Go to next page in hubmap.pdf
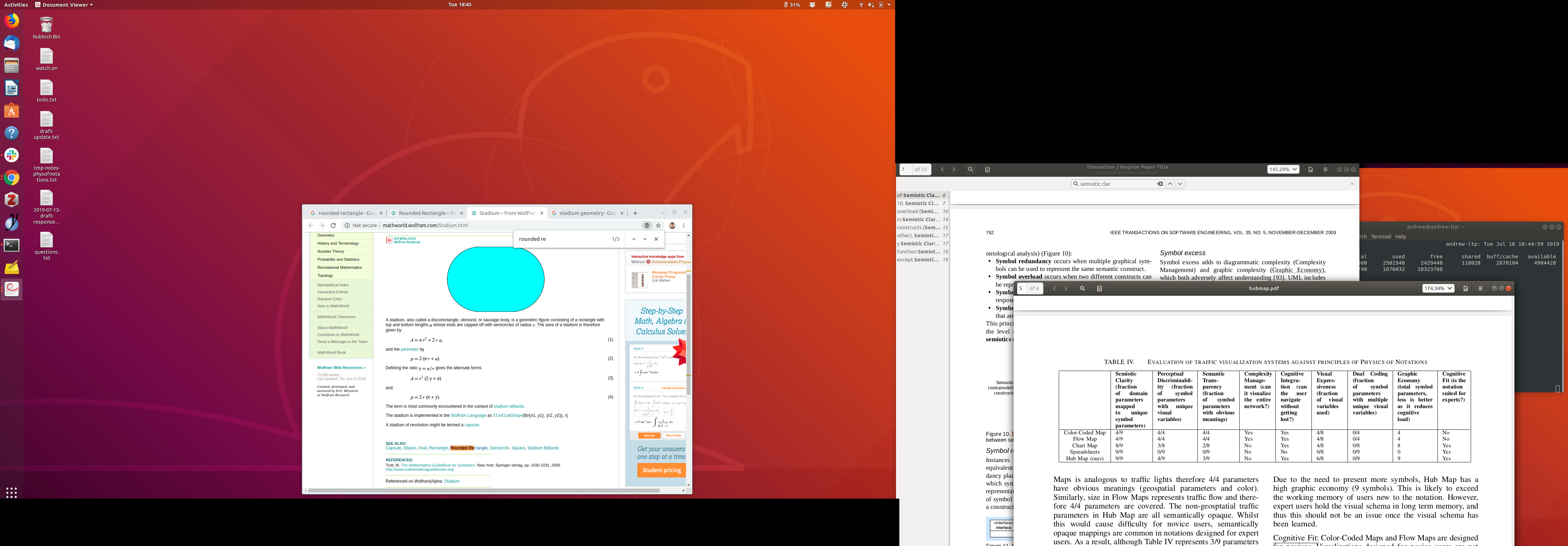Image resolution: width=1568 pixels, height=546 pixels. [x=1066, y=288]
